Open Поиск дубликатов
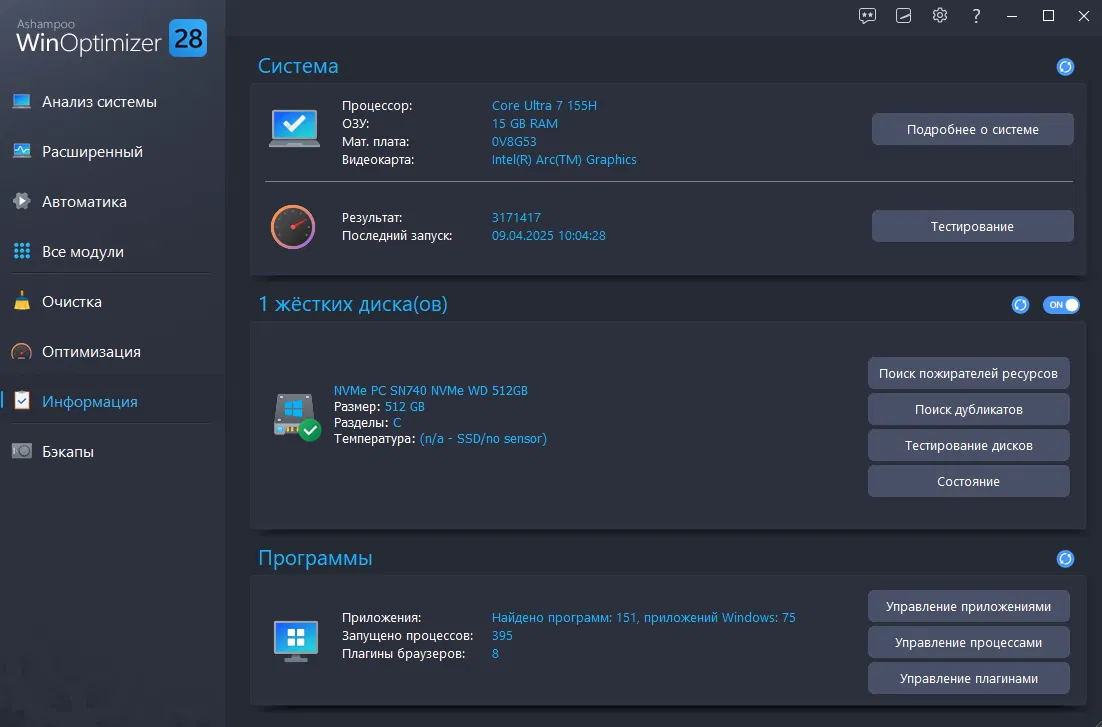Image resolution: width=1102 pixels, height=727 pixels. (968, 409)
